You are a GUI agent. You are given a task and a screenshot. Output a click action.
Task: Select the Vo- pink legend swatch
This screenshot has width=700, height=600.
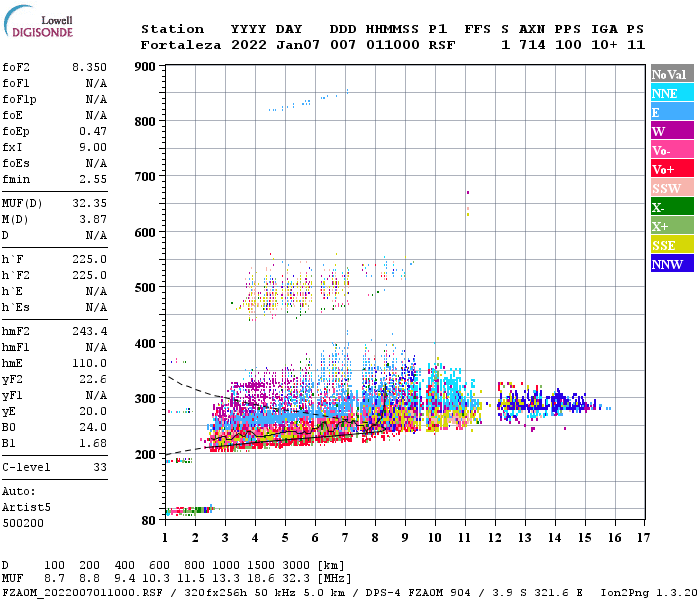[x=672, y=150]
